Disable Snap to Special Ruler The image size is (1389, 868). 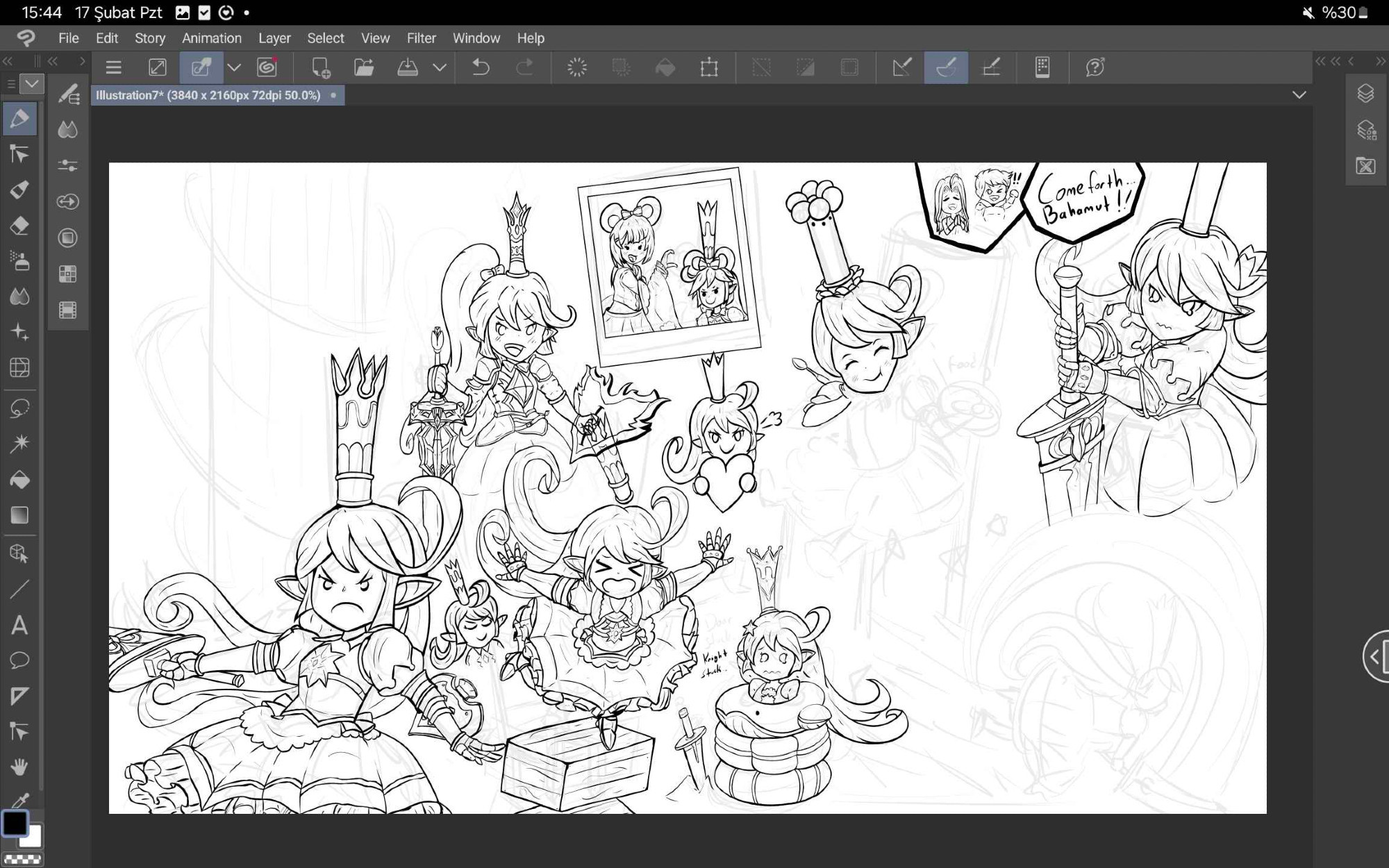coord(946,67)
